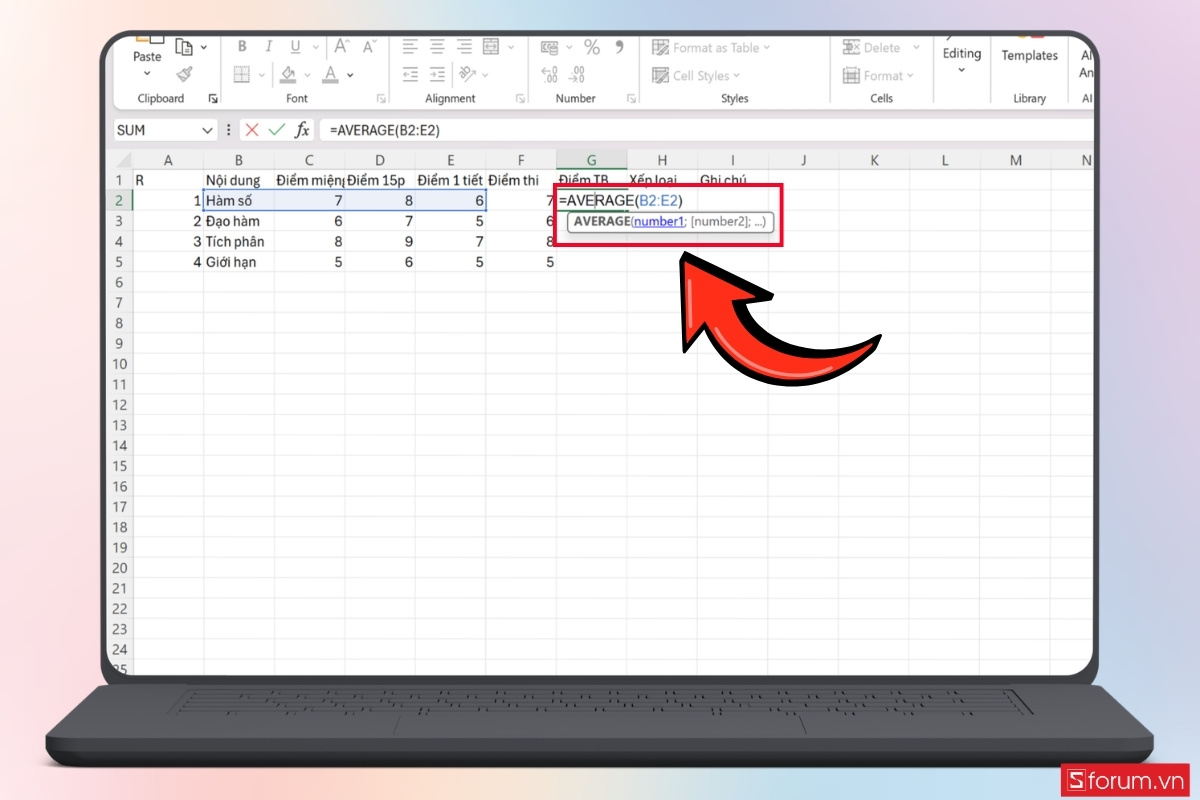The height and width of the screenshot is (800, 1200).
Task: Apply Percent Style formatting
Action: pos(592,47)
